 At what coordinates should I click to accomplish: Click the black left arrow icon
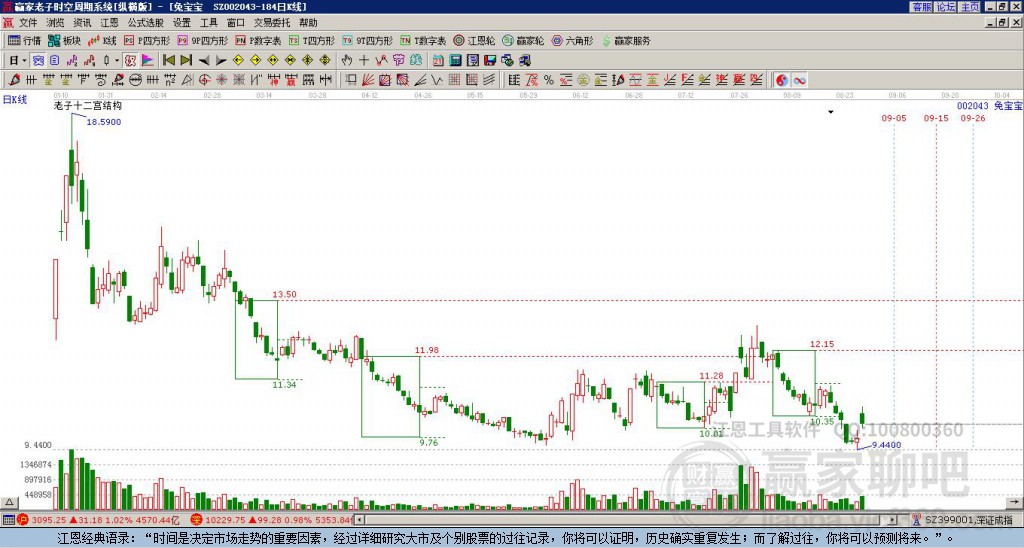[x=204, y=60]
